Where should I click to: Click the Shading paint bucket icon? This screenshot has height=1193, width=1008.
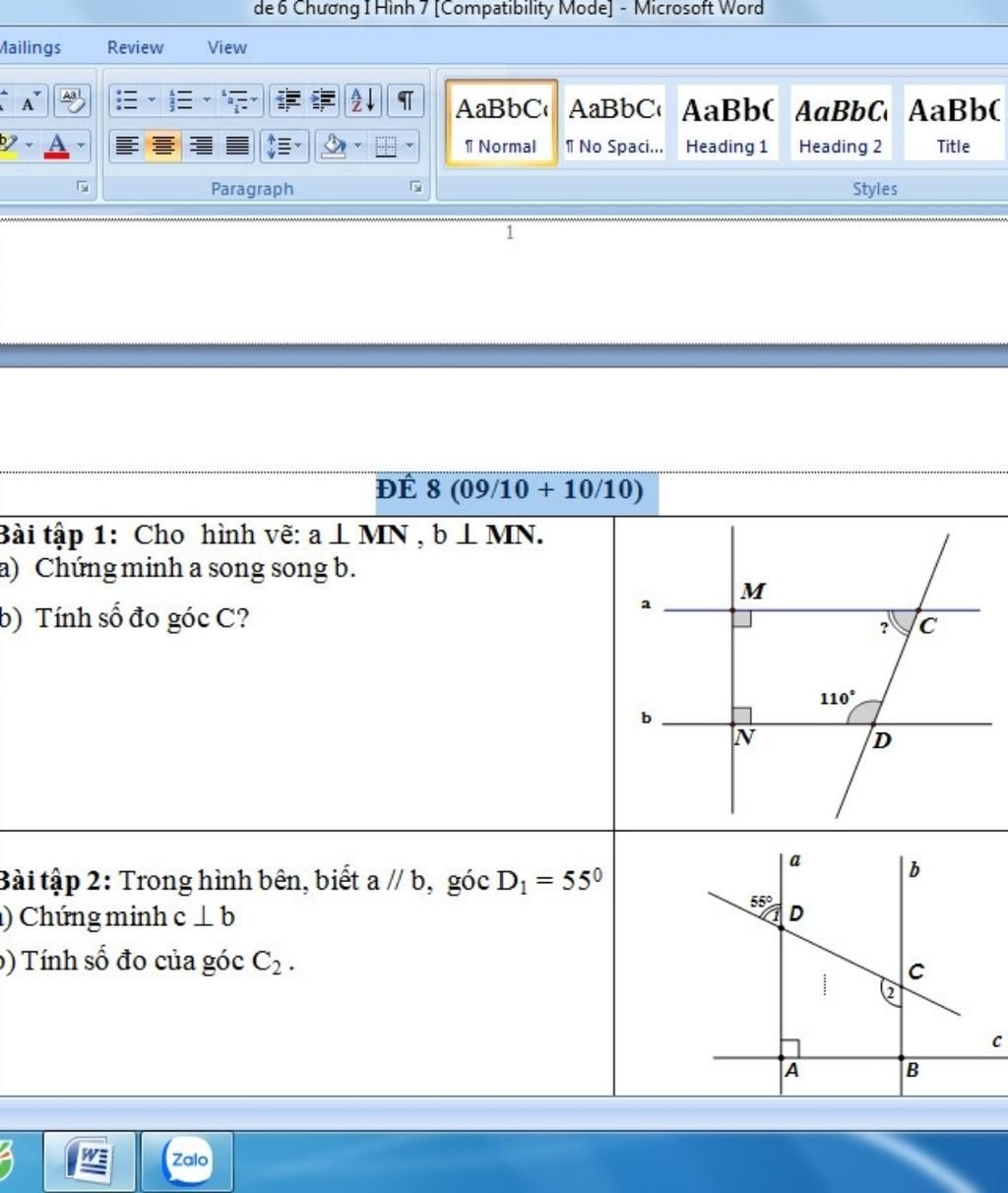(x=334, y=146)
